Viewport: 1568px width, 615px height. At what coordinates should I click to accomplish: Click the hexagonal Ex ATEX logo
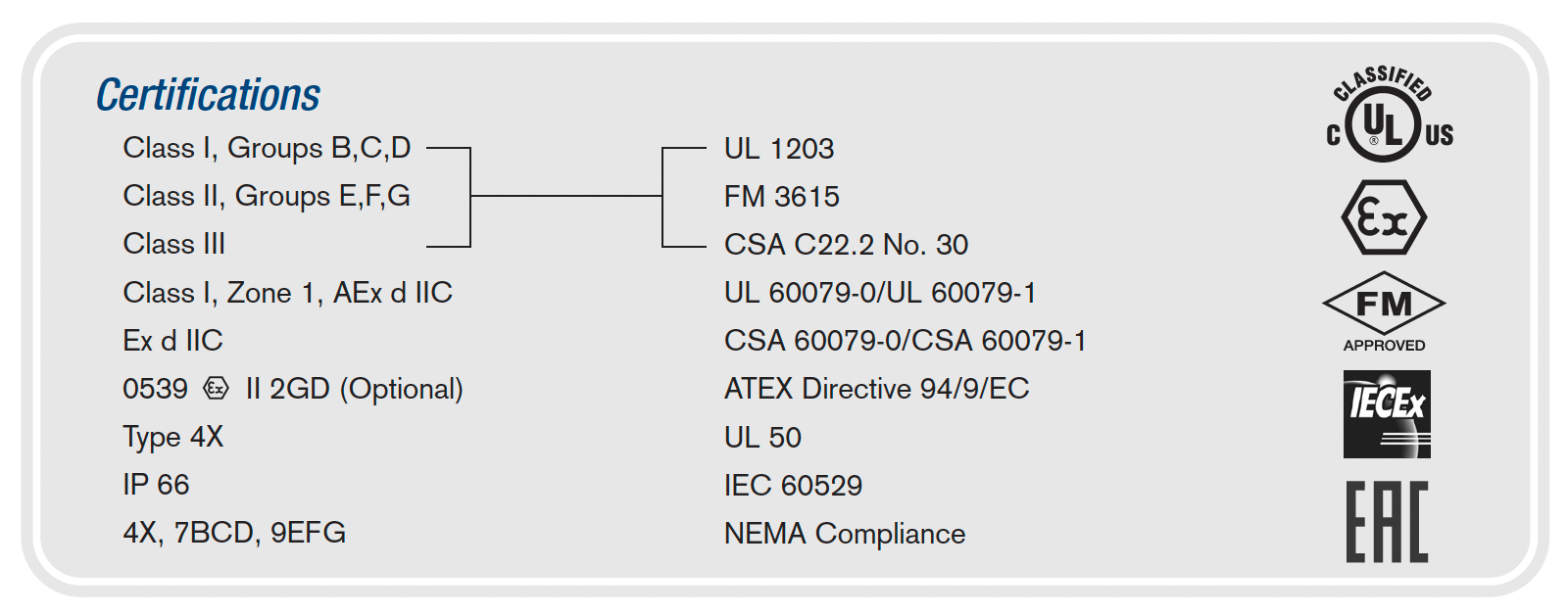coord(1384,217)
